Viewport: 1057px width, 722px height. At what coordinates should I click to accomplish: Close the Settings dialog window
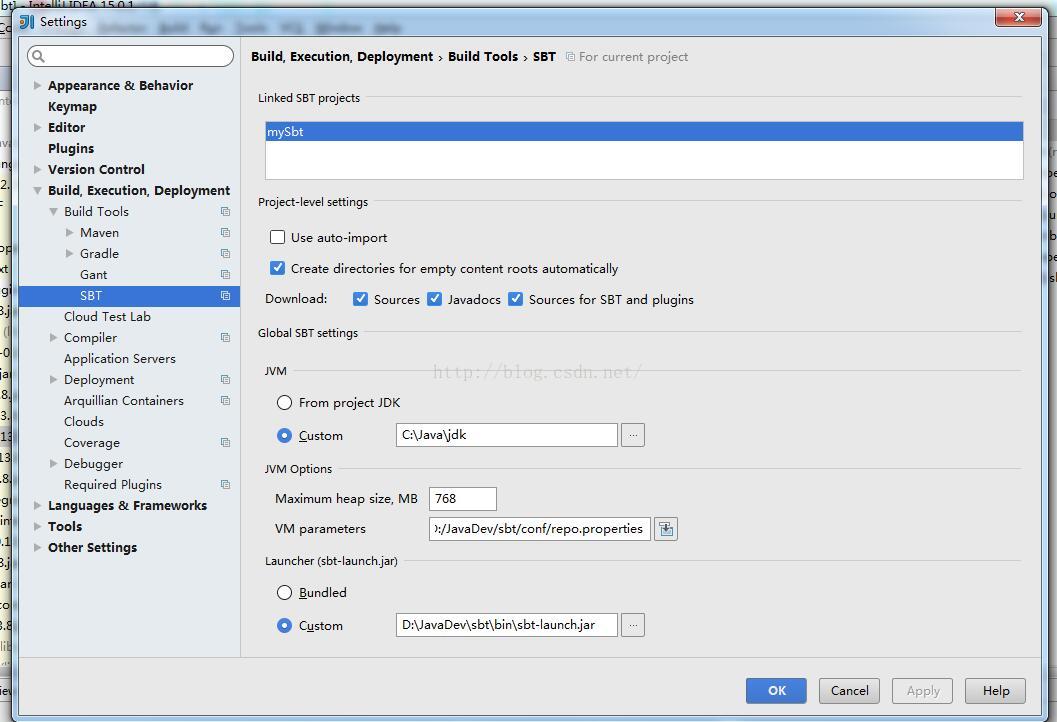pos(1019,17)
